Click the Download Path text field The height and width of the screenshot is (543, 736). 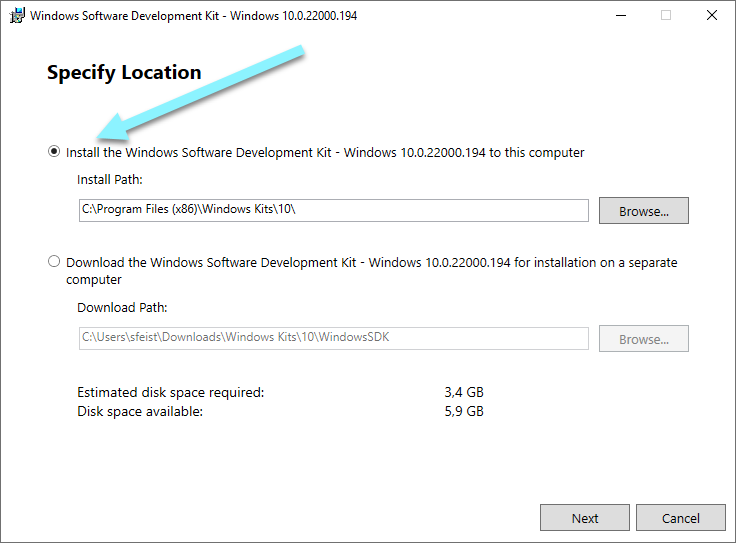point(333,338)
